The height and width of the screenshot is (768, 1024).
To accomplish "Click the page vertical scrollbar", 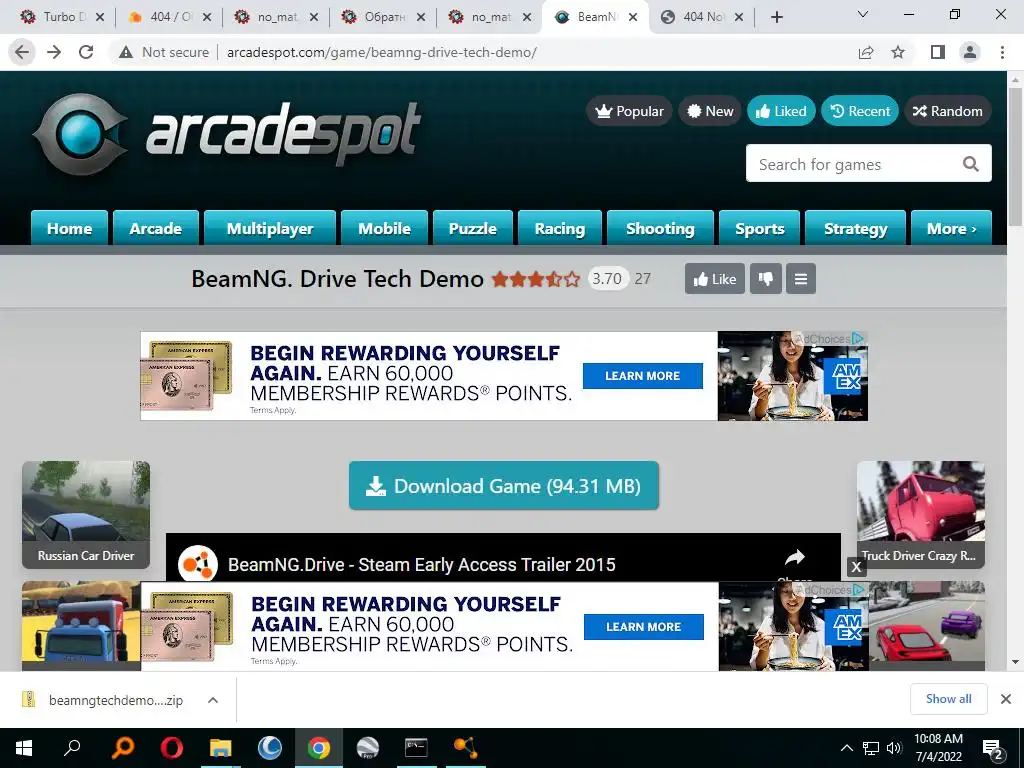I will [x=1015, y=157].
